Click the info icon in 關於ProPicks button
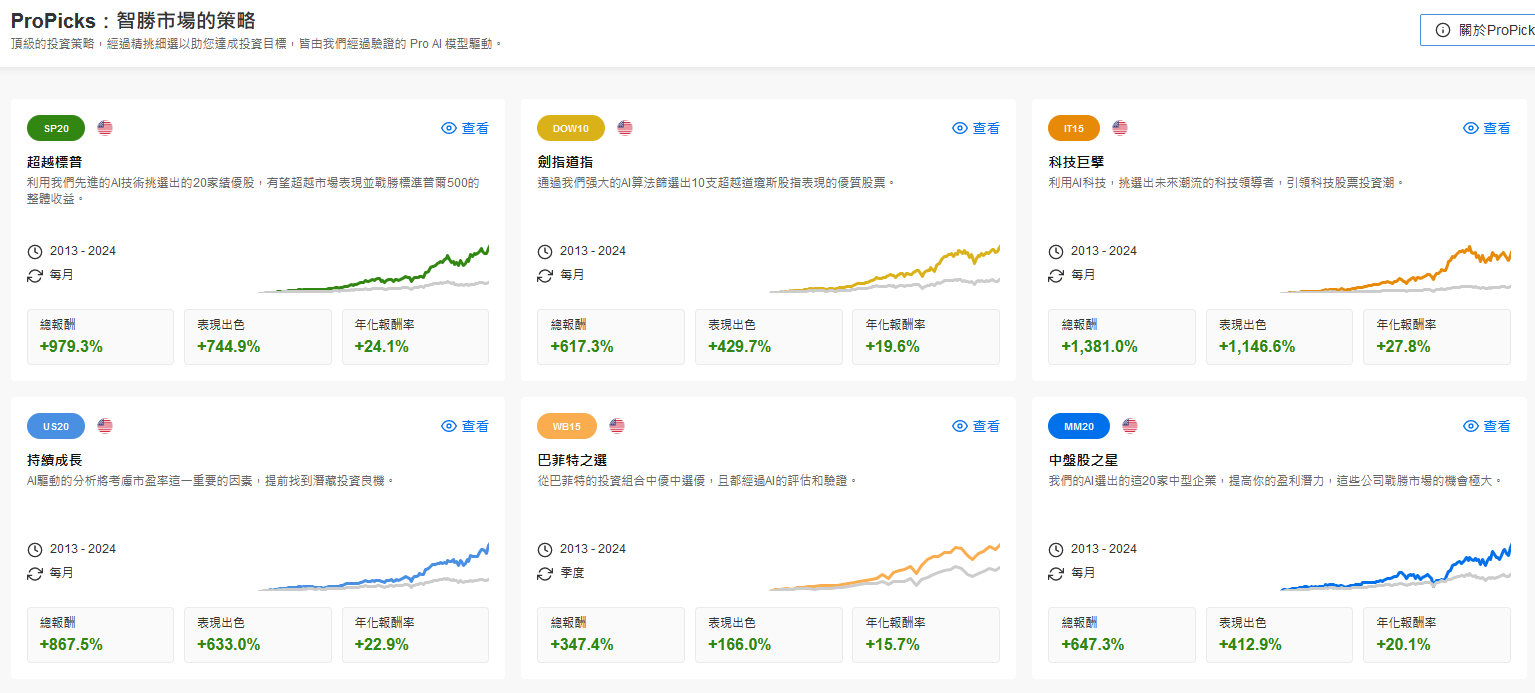The width and height of the screenshot is (1535, 693). (x=1442, y=30)
